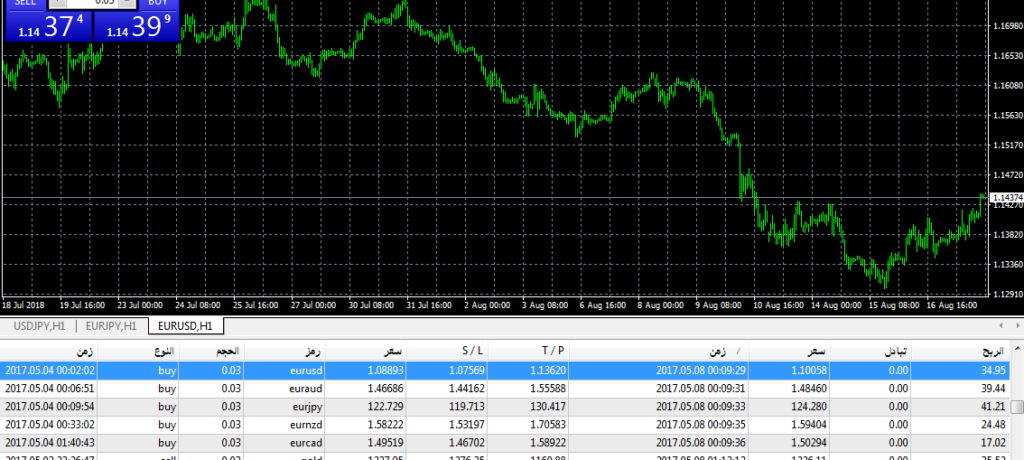Switch to the EURJPY,H1 chart tab
The image size is (1024, 460).
tap(110, 326)
